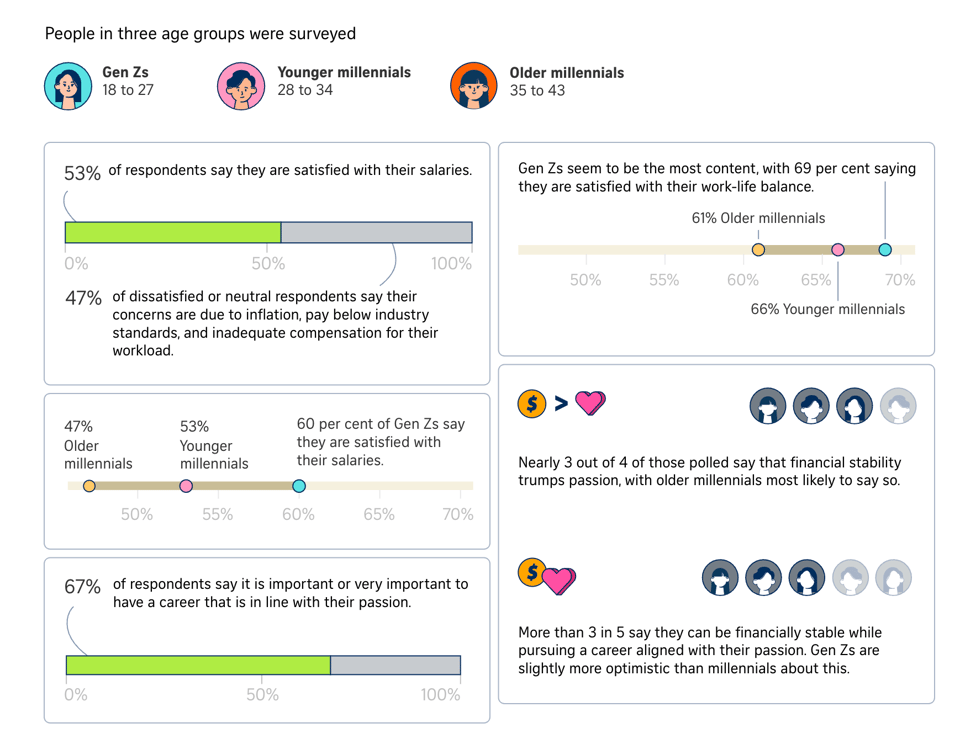Click the "61% Older millennials" label
The height and width of the screenshot is (734, 960).
point(758,218)
